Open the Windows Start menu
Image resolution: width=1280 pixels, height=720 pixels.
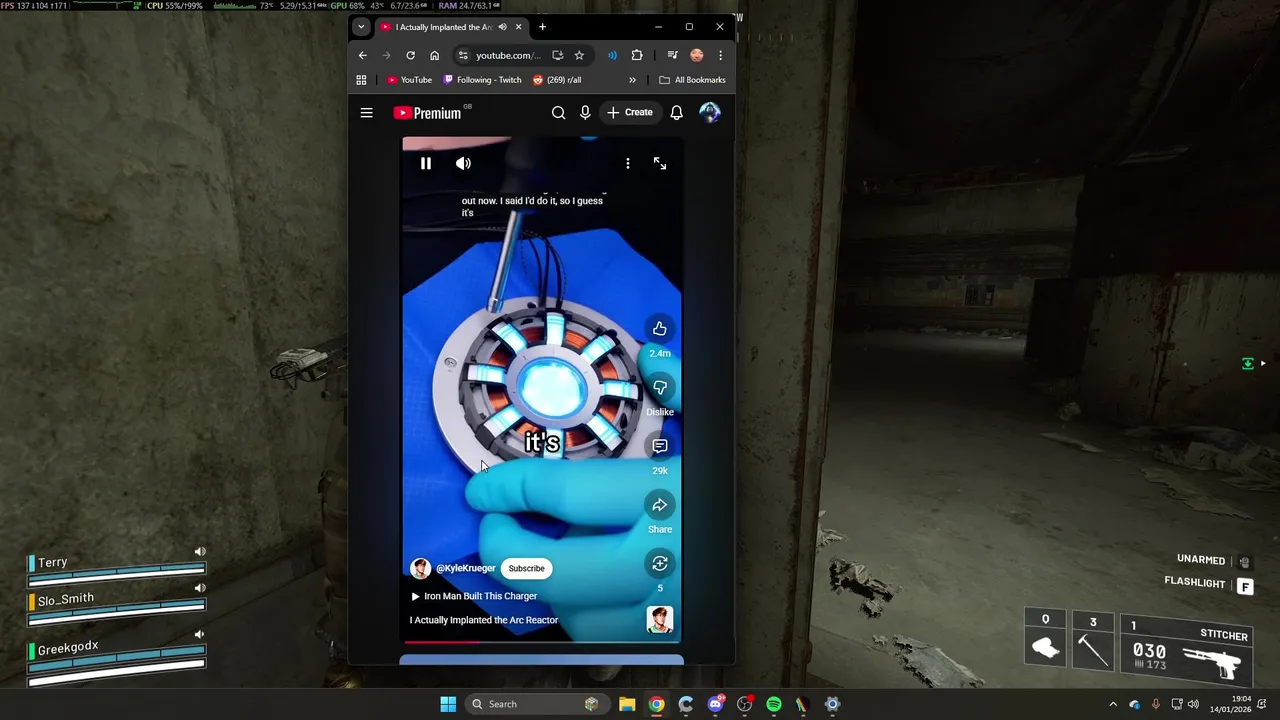click(x=448, y=704)
